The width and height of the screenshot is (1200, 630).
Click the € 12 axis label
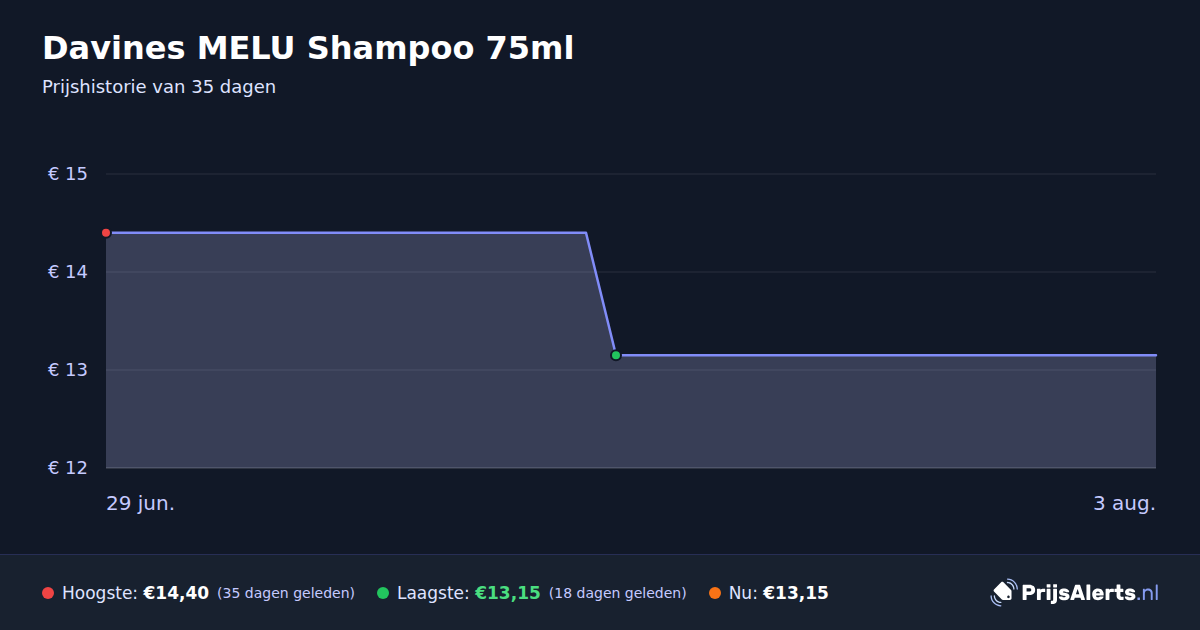(68, 468)
